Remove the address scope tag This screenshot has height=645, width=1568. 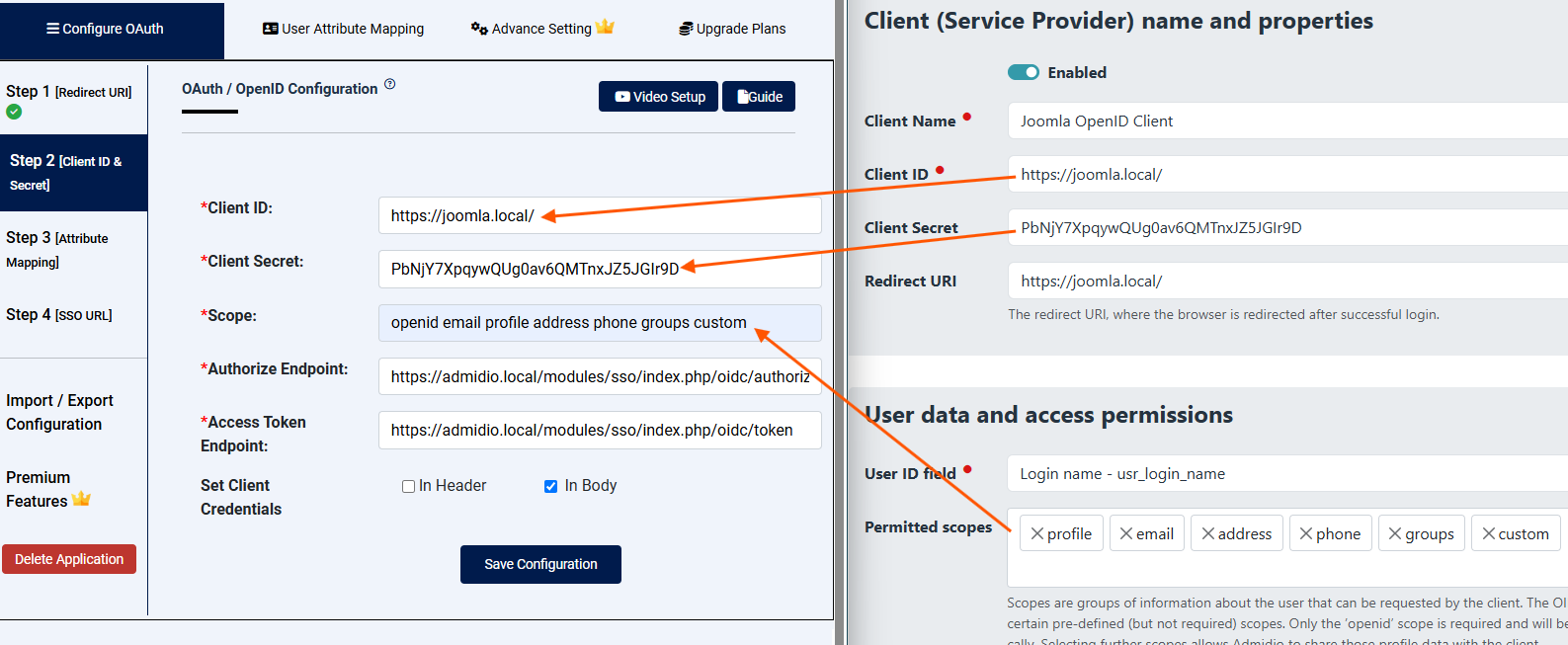pos(1207,534)
